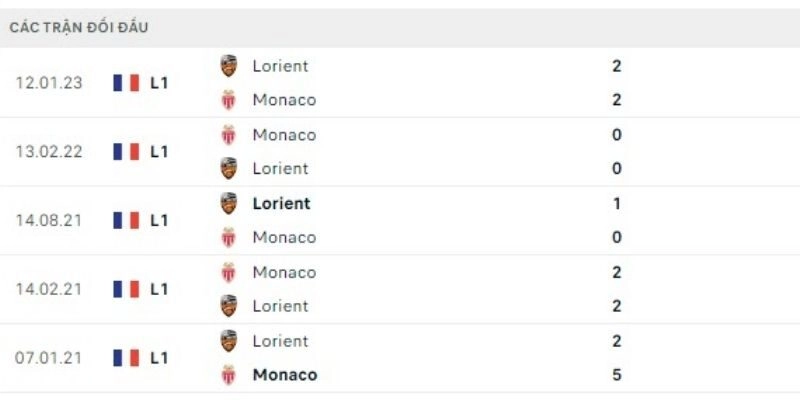Click Monaco's score of 5 in 07.01.21 match
Screen dimensions: 800x400
617,375
